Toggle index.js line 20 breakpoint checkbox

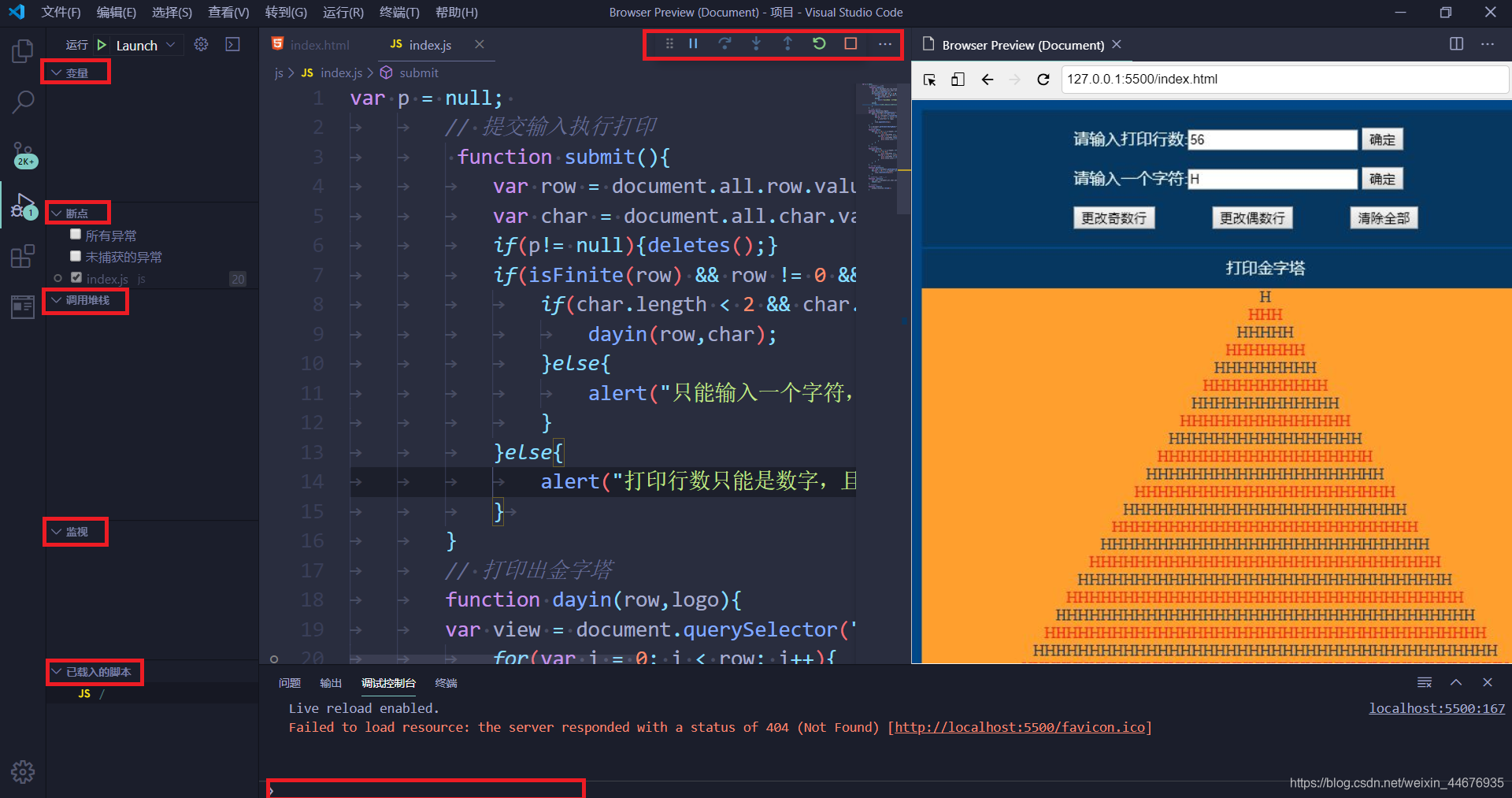click(x=76, y=277)
